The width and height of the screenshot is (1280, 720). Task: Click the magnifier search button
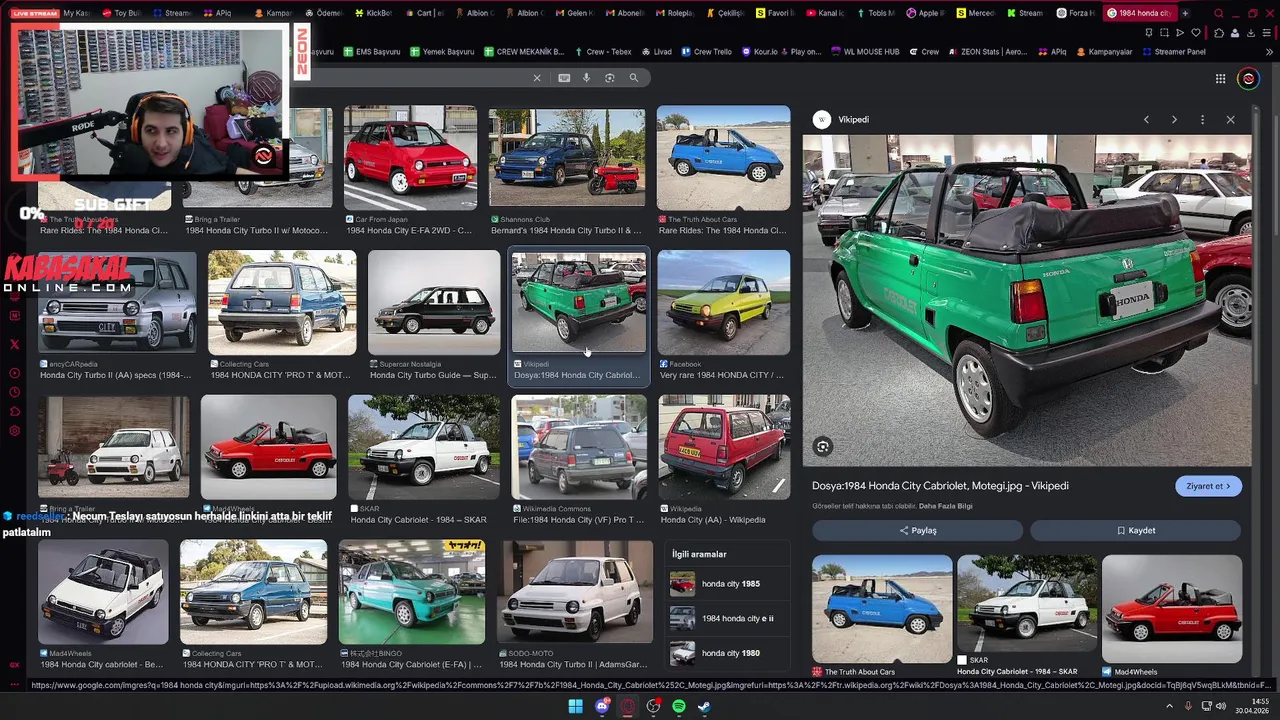633,78
